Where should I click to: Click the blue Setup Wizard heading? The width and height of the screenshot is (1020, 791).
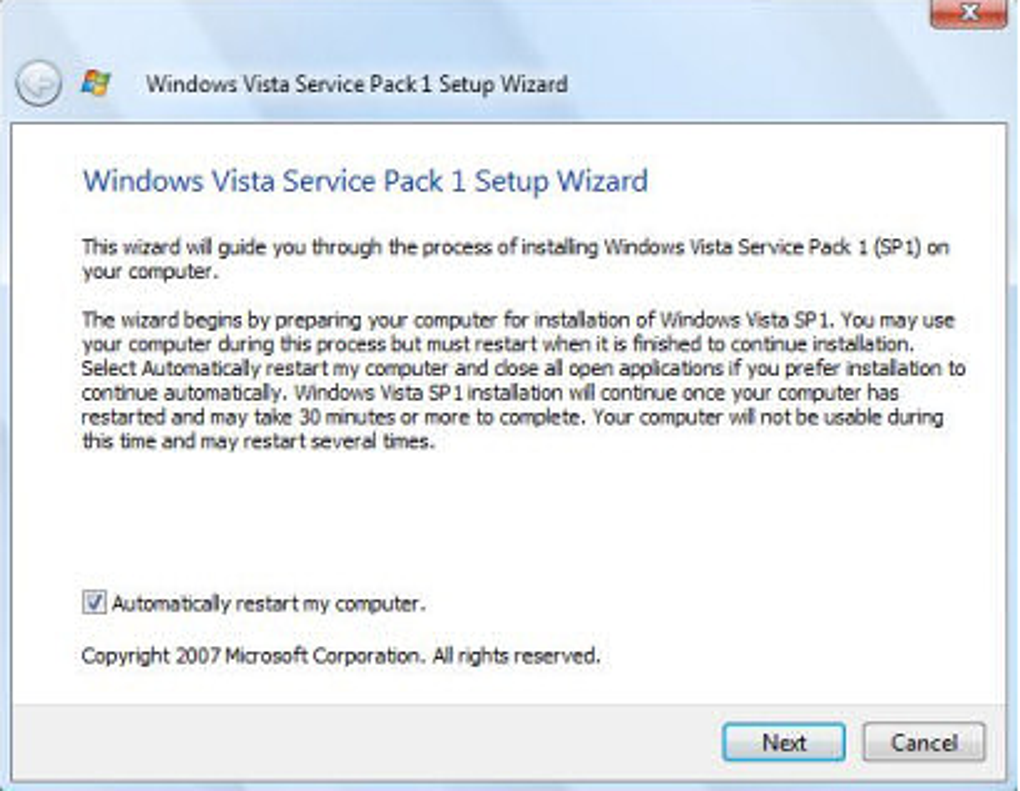click(x=365, y=181)
